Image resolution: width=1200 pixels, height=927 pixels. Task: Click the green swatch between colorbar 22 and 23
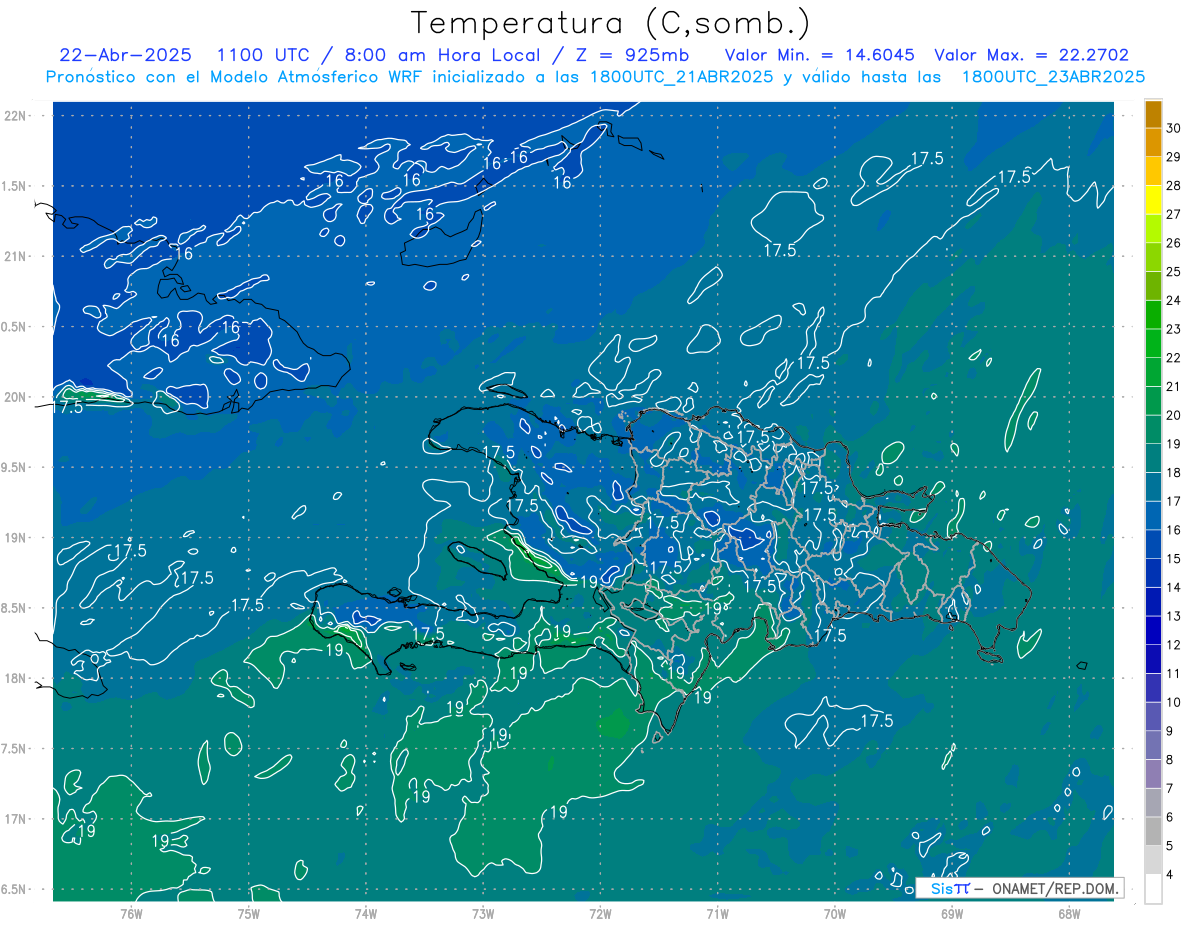click(1153, 344)
